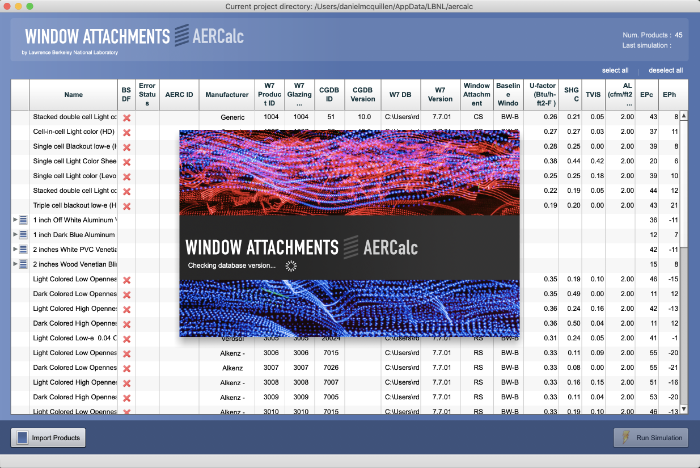Screen dimensions: 700x468
Task: Click the BSDF column header
Action: (x=126, y=95)
